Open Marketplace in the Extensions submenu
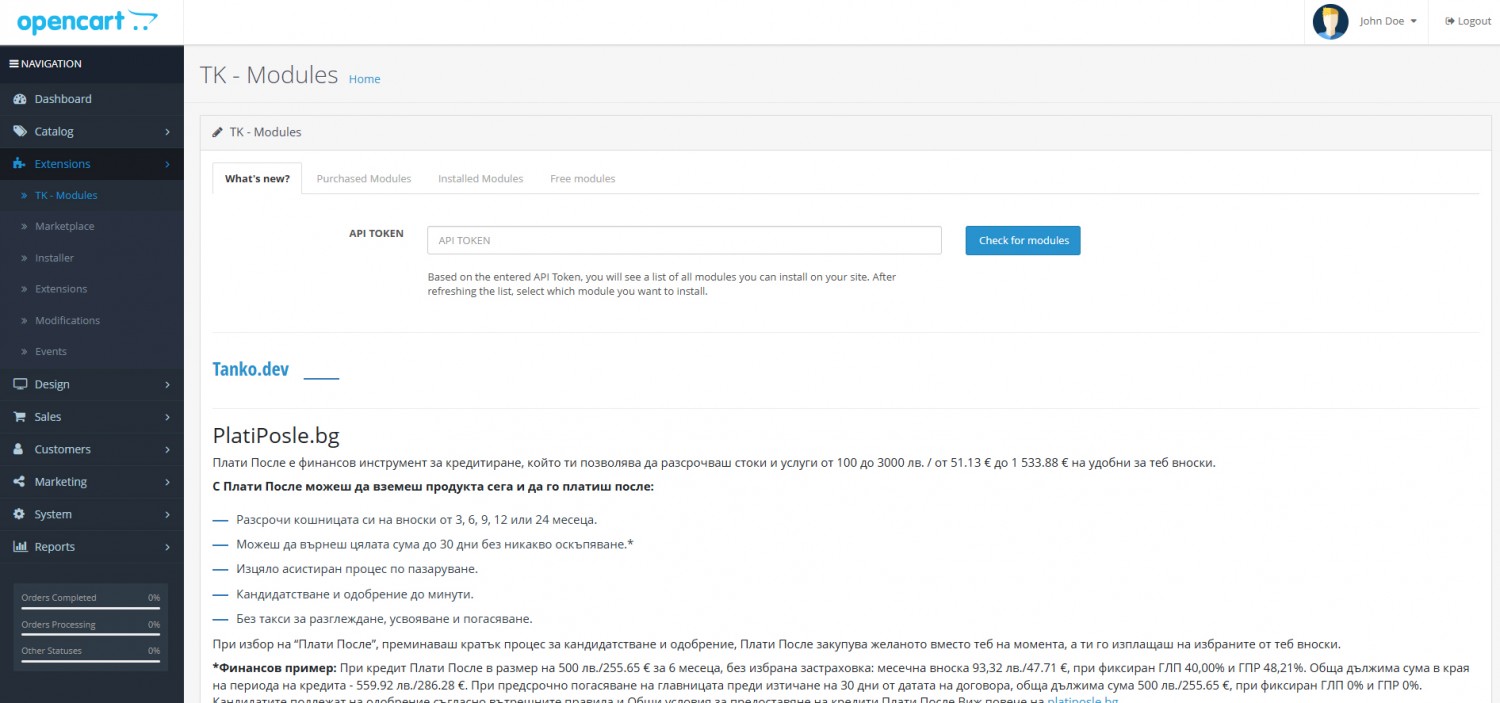Image resolution: width=1500 pixels, height=703 pixels. click(x=64, y=227)
